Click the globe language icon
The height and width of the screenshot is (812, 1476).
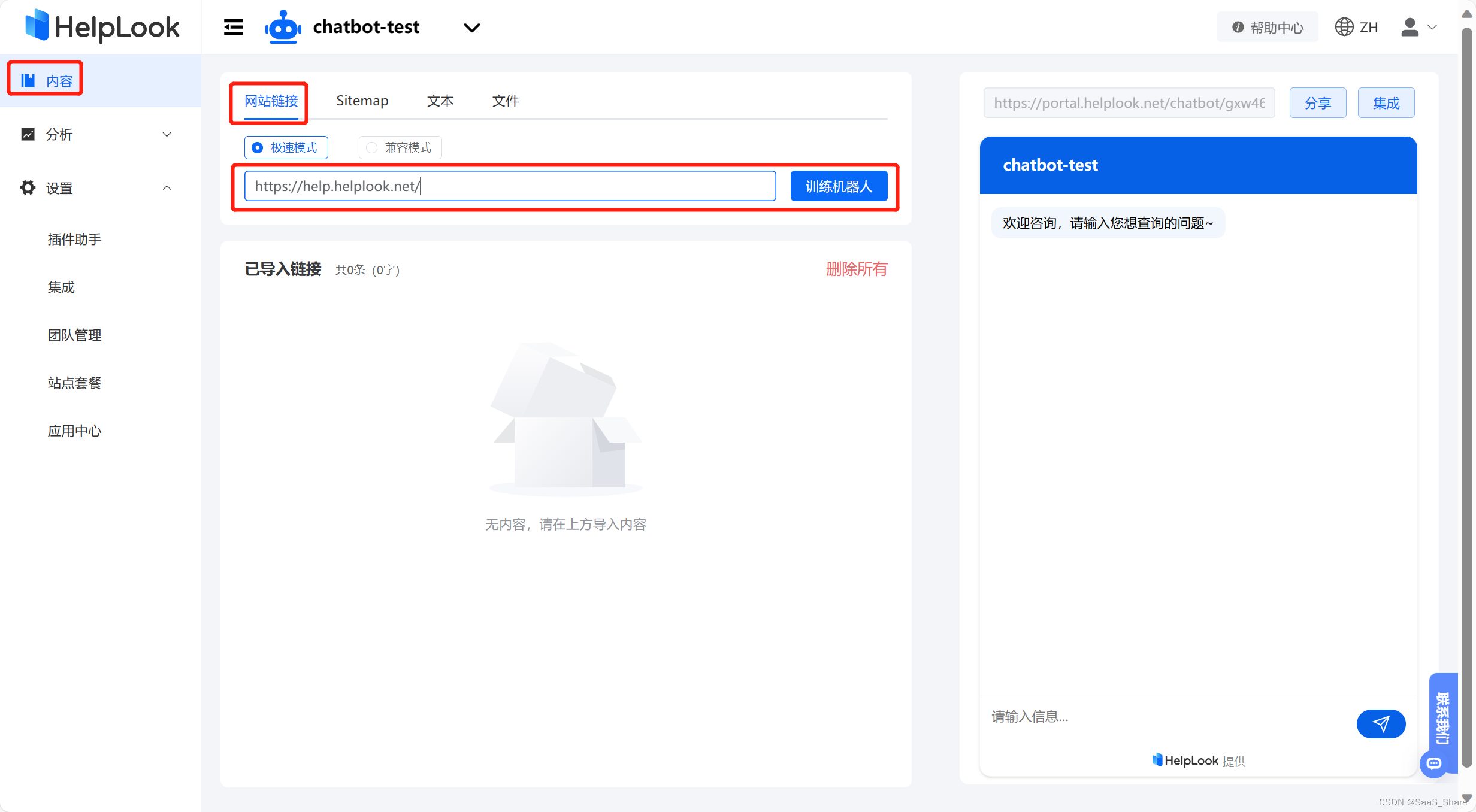1344,28
